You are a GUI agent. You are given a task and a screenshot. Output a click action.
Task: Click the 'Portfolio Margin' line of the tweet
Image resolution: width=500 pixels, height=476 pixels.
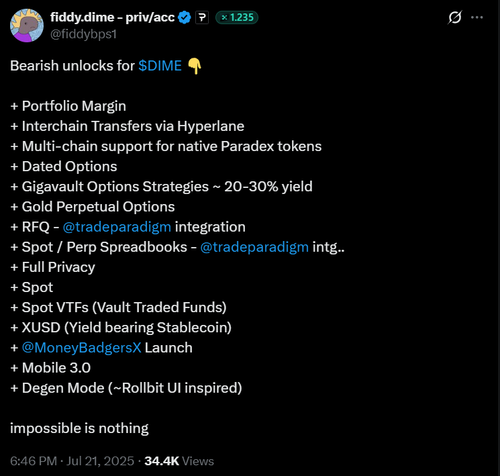68,106
